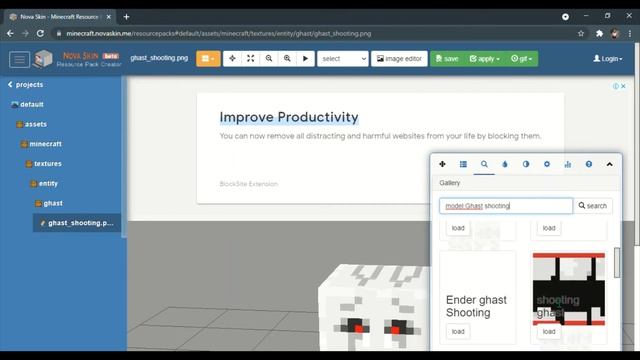Click the shooting ghast thumbnail image

pos(569,289)
